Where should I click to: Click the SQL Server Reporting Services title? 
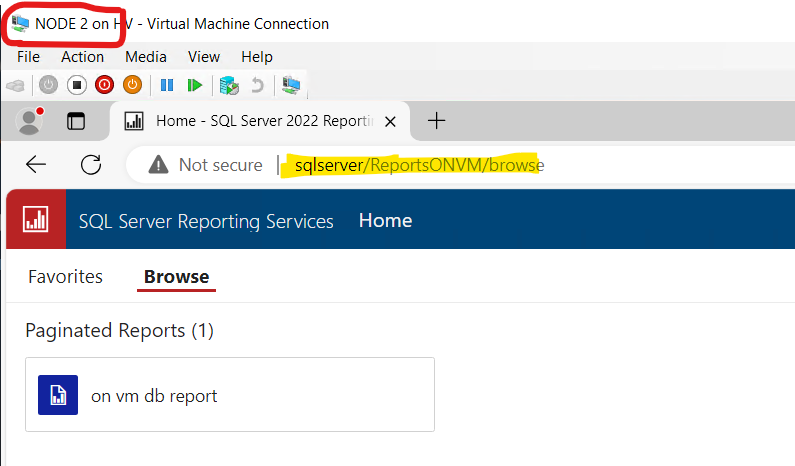tap(206, 222)
